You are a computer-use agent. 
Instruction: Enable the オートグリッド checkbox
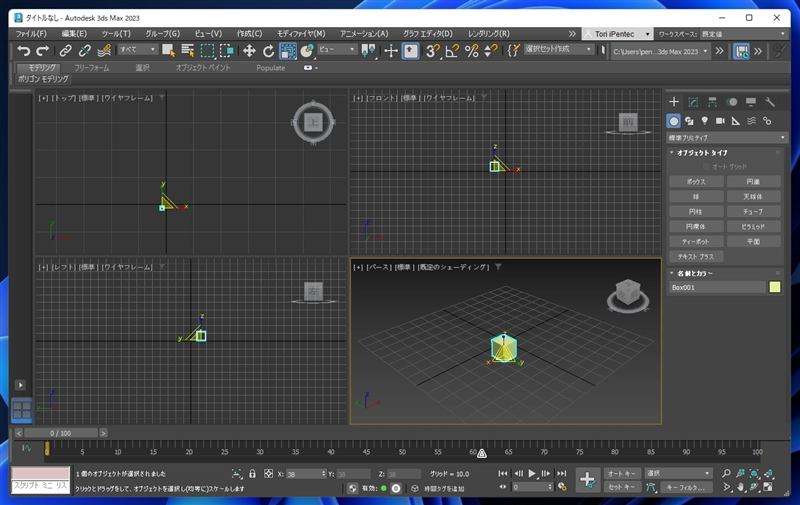[x=707, y=167]
